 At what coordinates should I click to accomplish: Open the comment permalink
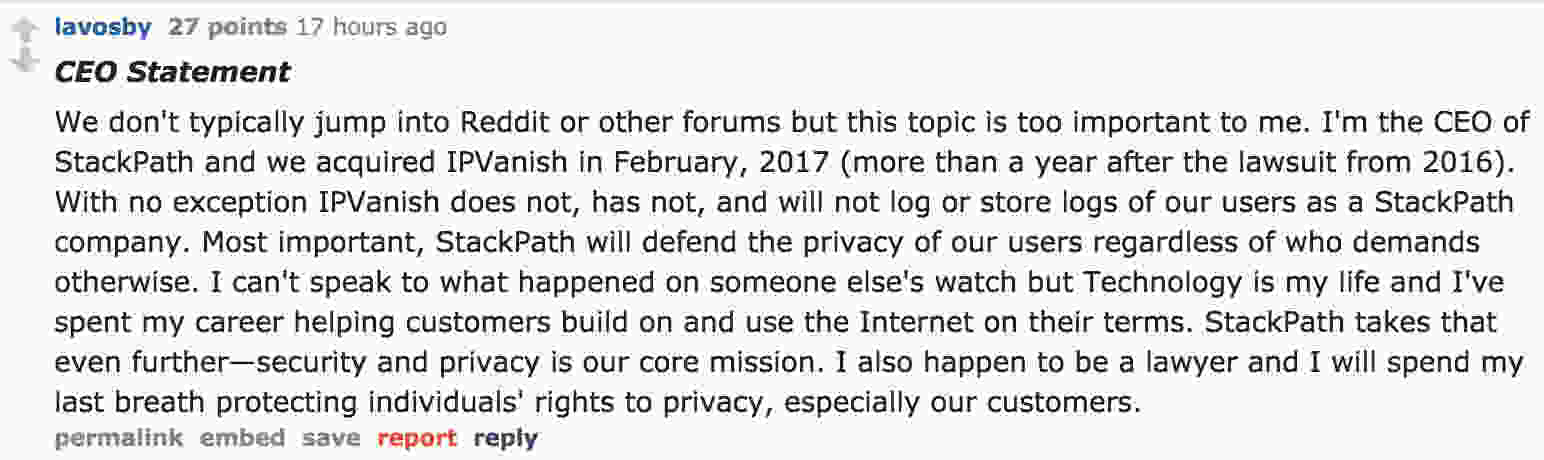click(119, 437)
